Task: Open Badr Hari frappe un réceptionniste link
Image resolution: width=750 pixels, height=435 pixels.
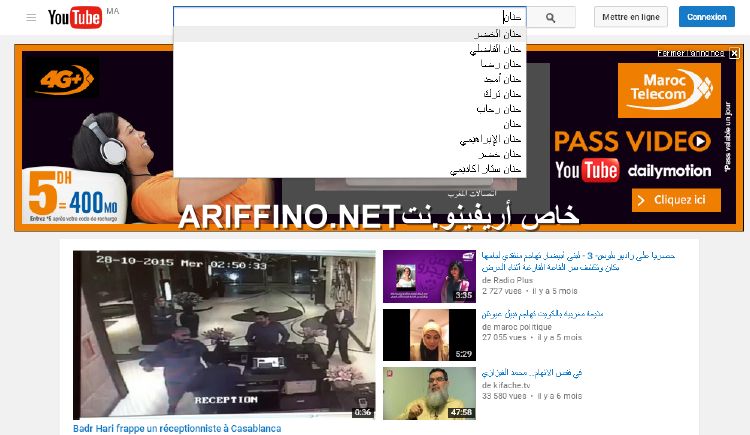Action: pyautogui.click(x=177, y=428)
